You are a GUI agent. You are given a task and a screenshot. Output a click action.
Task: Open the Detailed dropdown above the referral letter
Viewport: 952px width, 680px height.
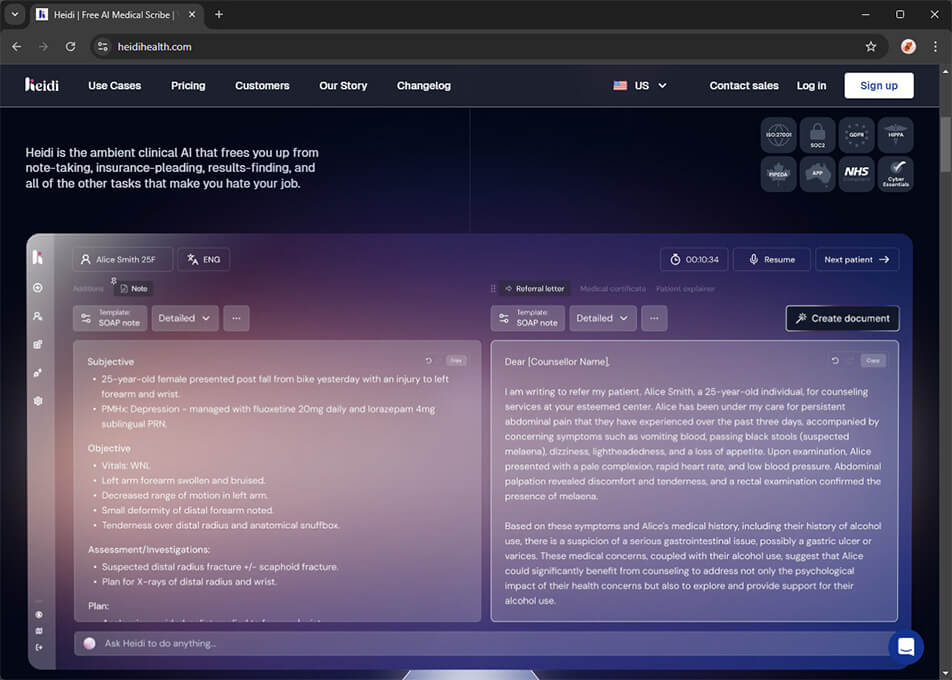(602, 318)
